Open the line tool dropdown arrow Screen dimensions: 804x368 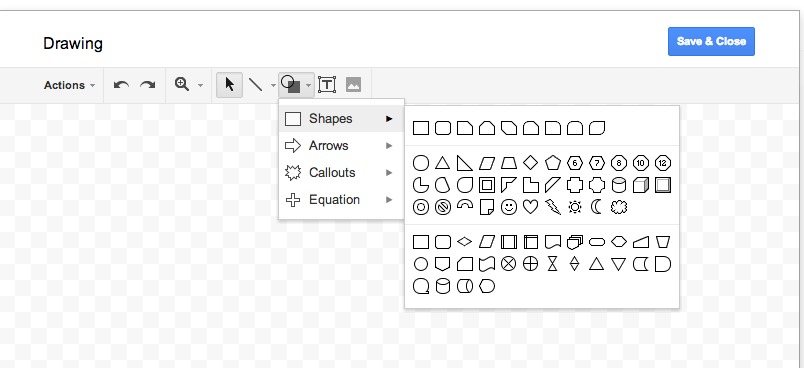coord(273,86)
